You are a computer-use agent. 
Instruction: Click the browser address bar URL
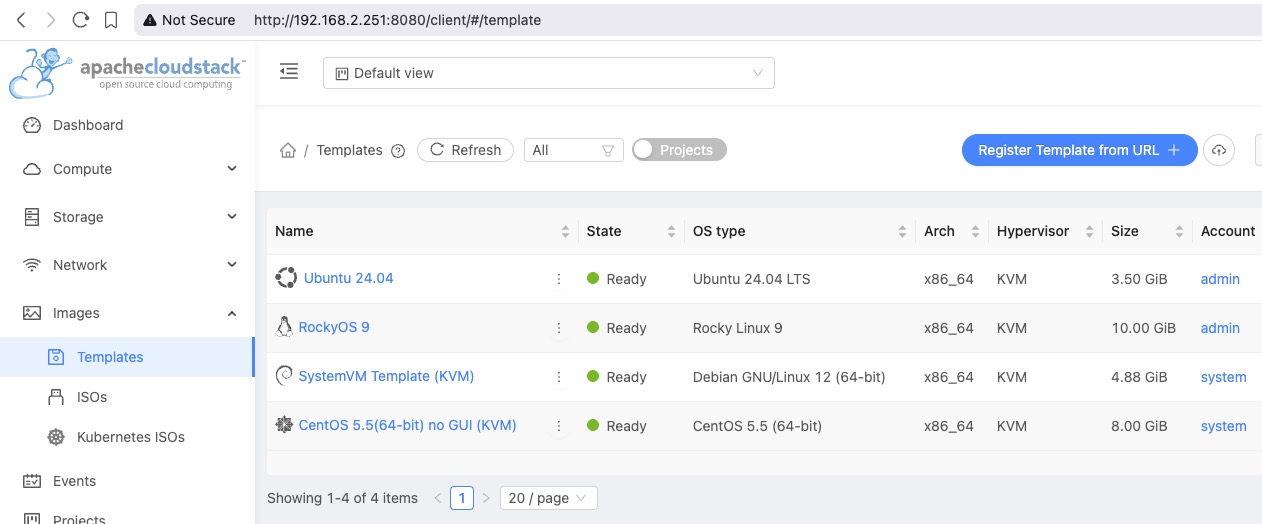[x=397, y=20]
